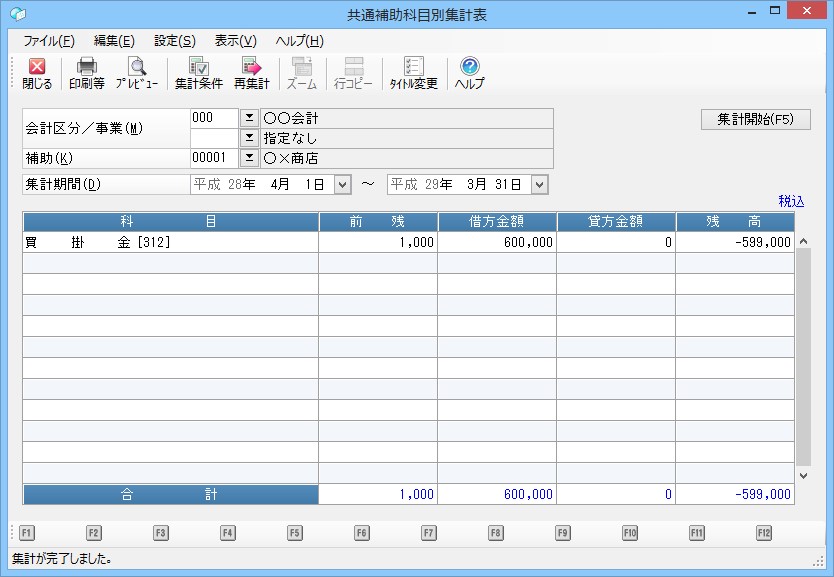Click the 税込 link text

click(792, 201)
